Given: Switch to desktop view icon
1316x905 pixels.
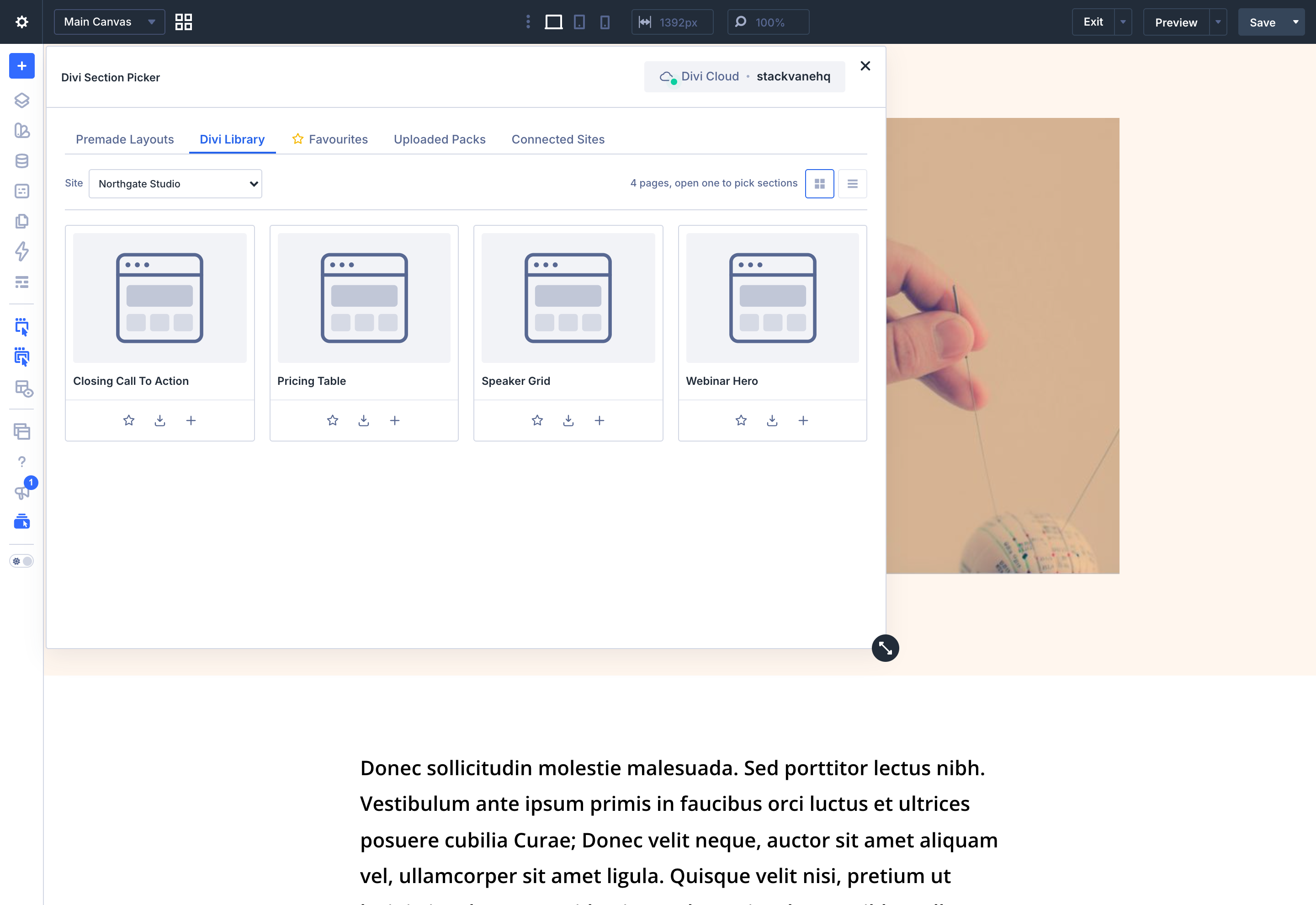Looking at the screenshot, I should pos(553,22).
